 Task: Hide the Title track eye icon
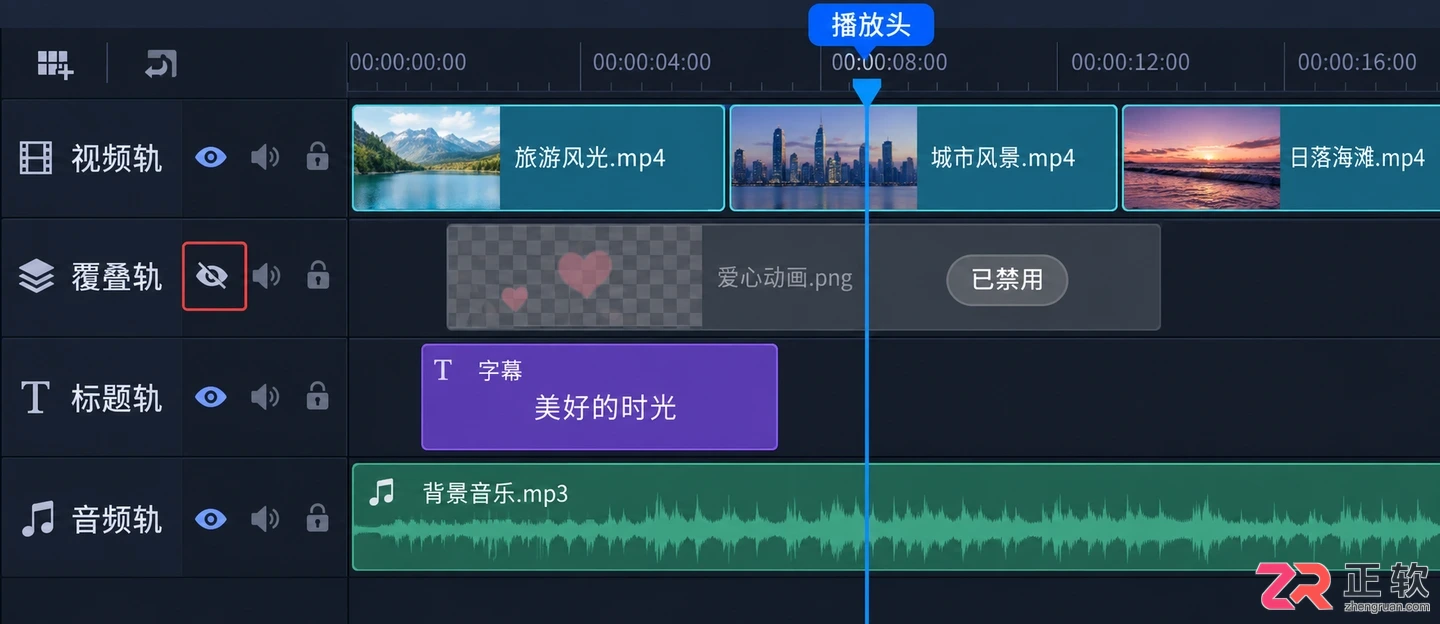point(211,397)
